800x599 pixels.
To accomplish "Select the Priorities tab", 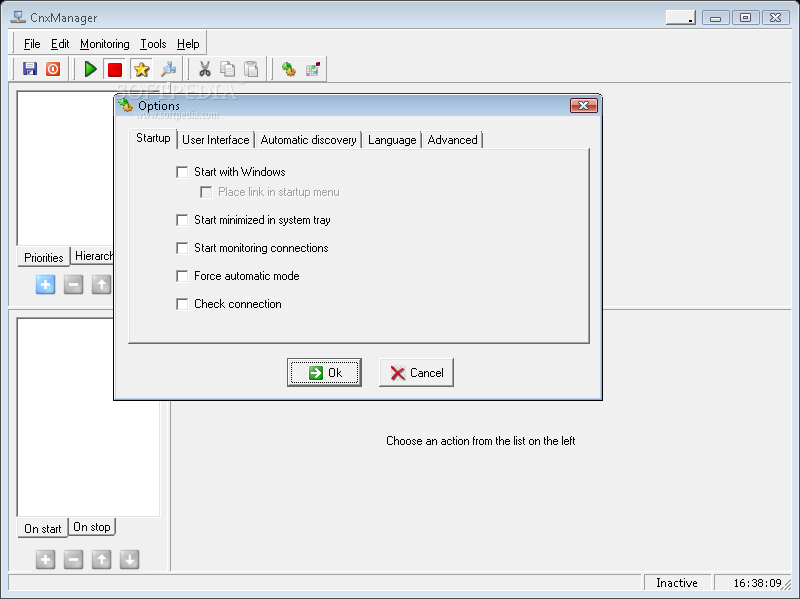I will (43, 258).
